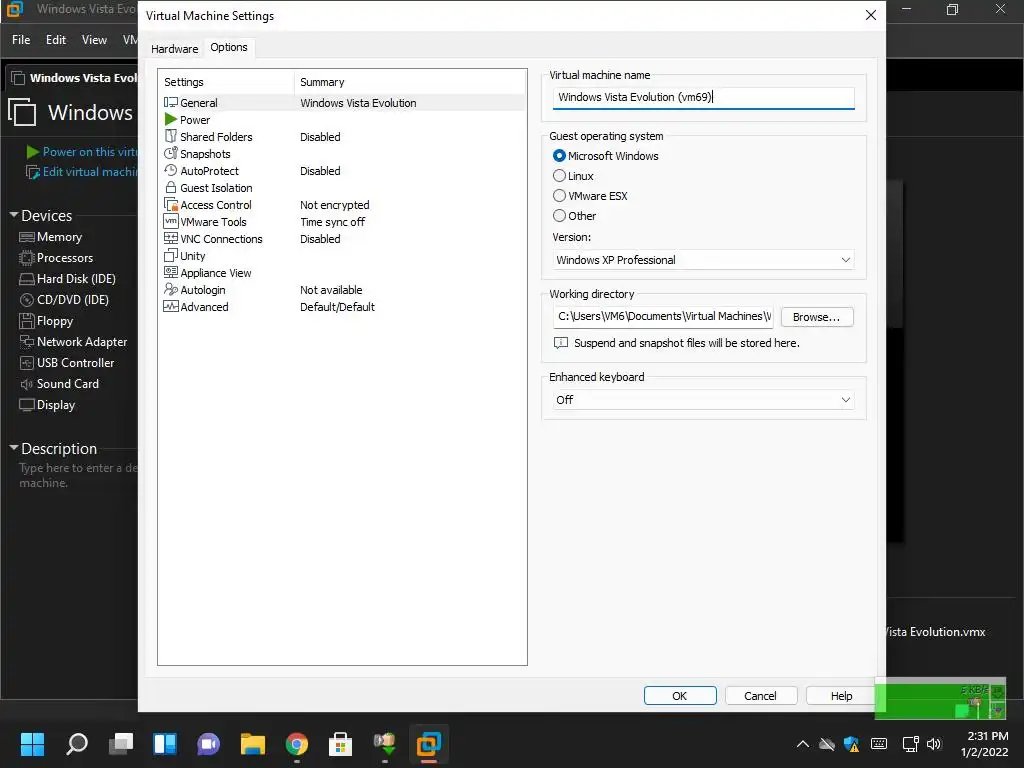The width and height of the screenshot is (1024, 768).
Task: Collapse the Devices section
Action: (14, 215)
